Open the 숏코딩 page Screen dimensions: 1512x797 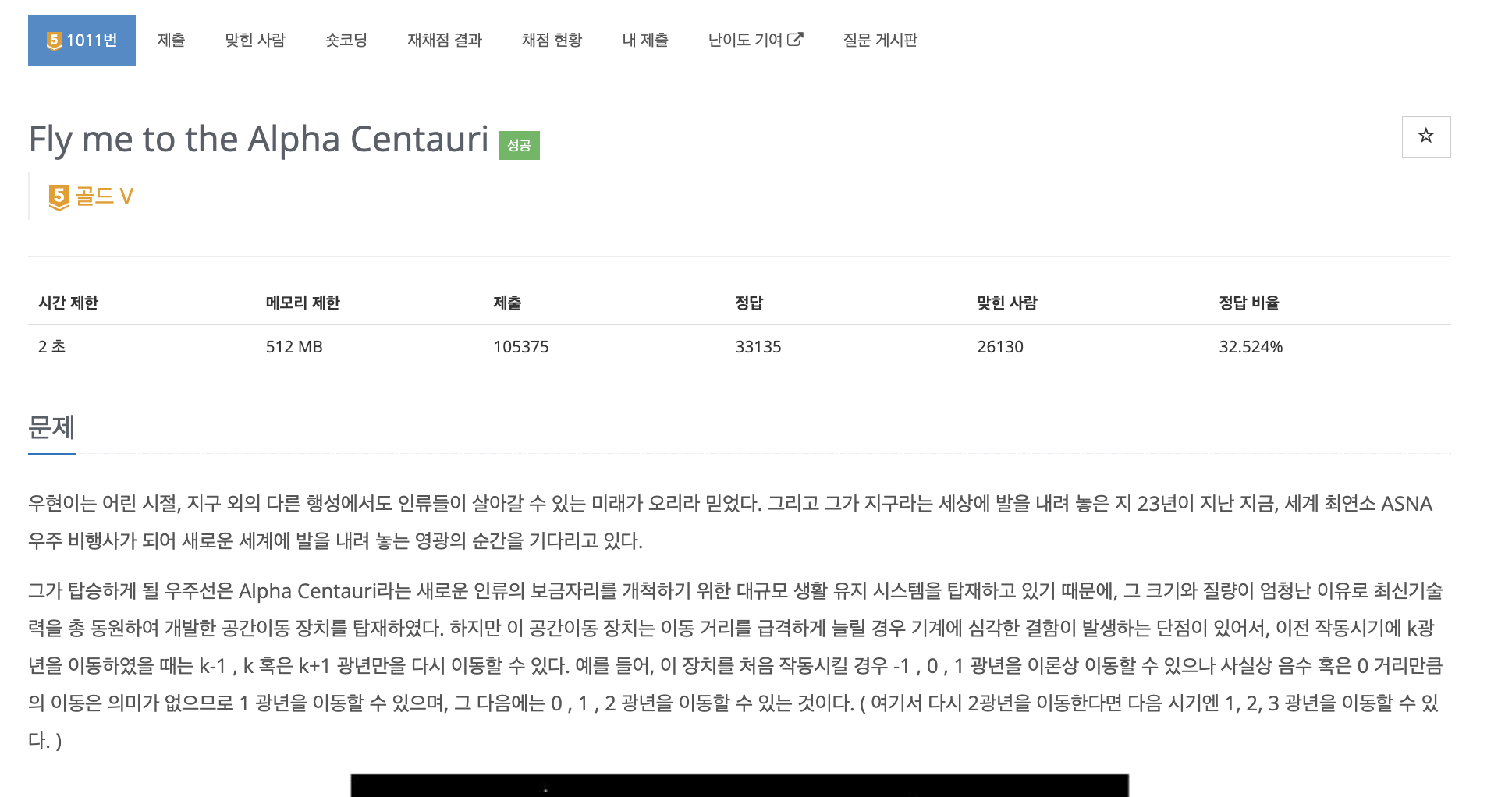[346, 40]
